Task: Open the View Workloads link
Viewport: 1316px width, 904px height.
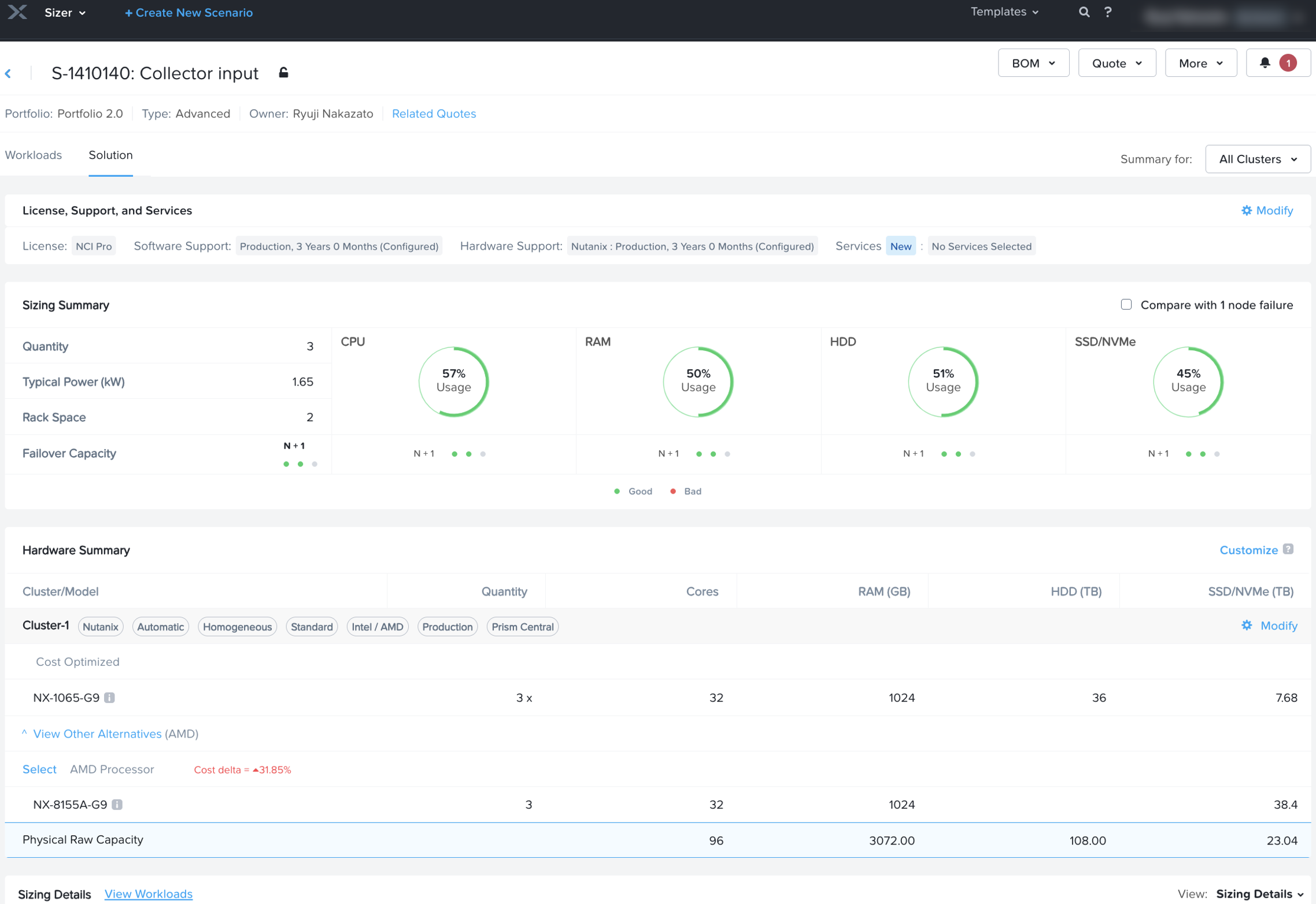Action: (x=148, y=894)
